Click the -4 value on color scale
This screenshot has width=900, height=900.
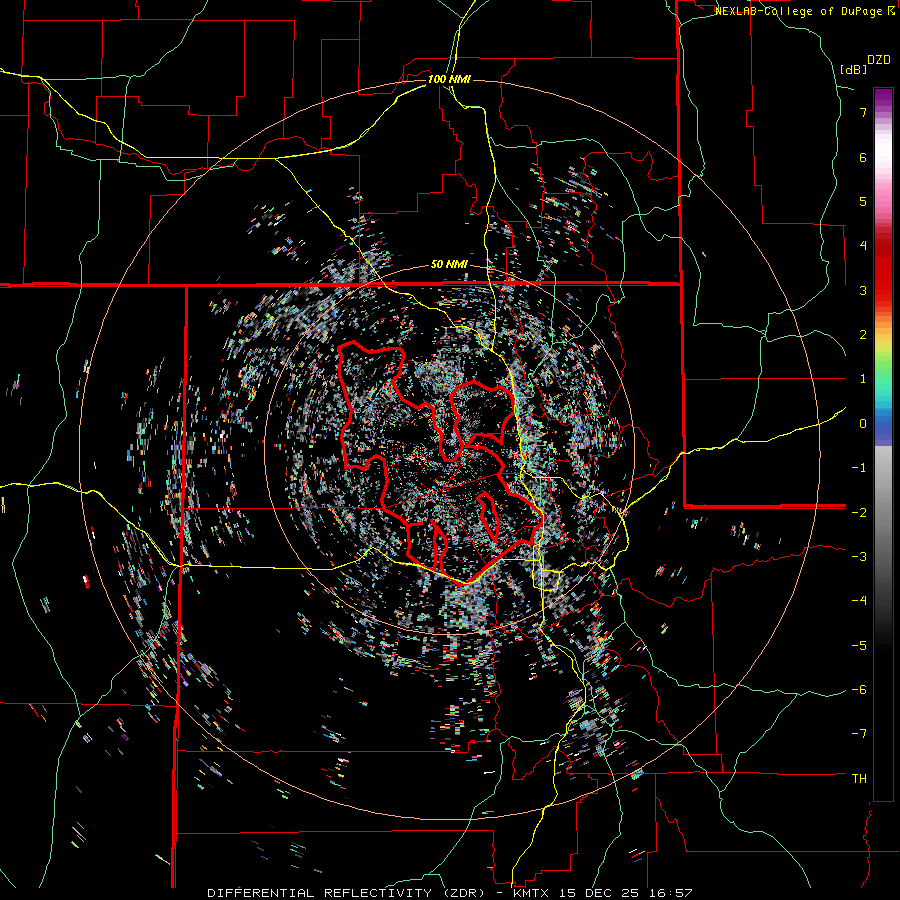[x=859, y=601]
